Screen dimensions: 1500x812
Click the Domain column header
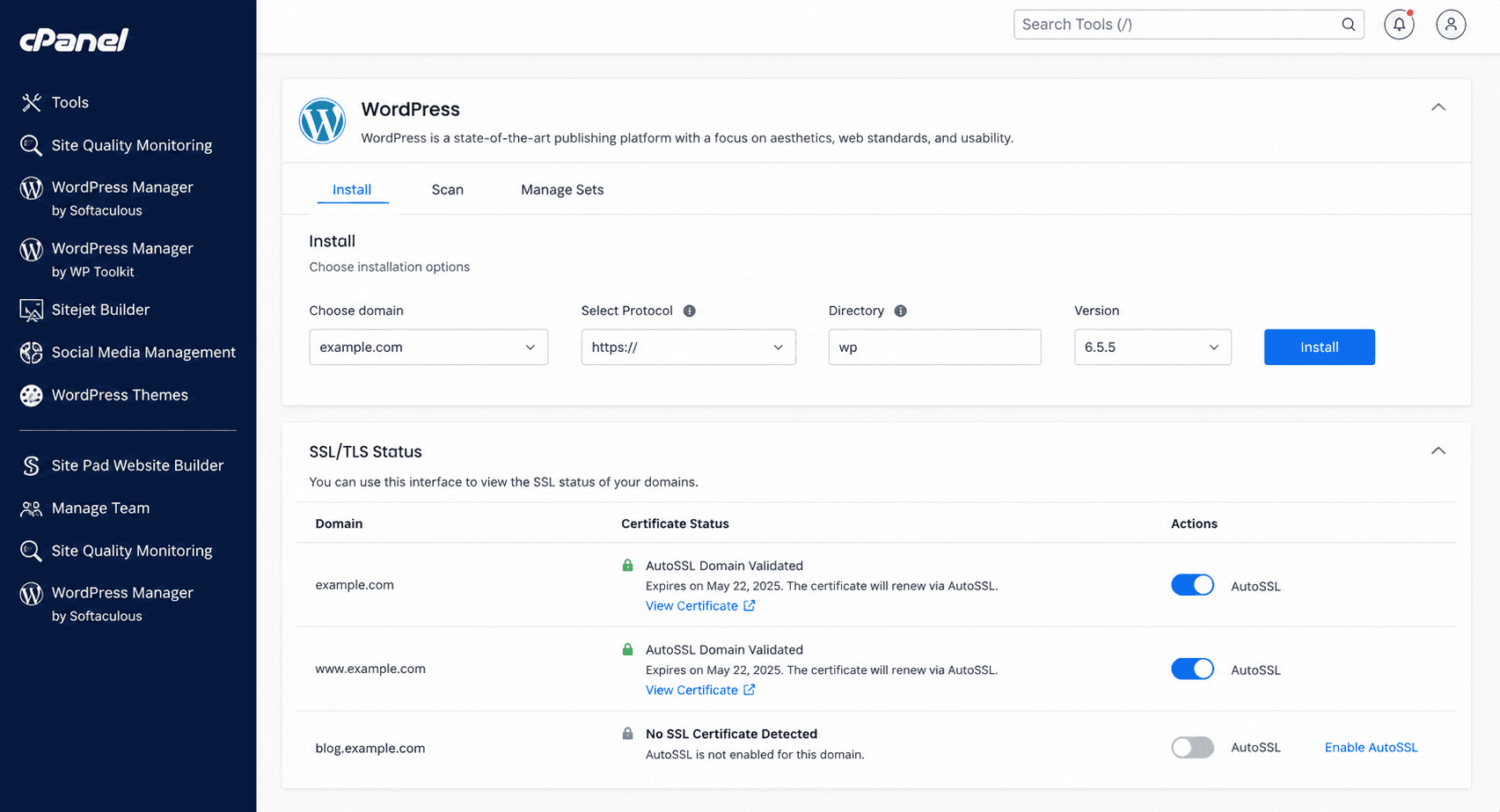339,523
